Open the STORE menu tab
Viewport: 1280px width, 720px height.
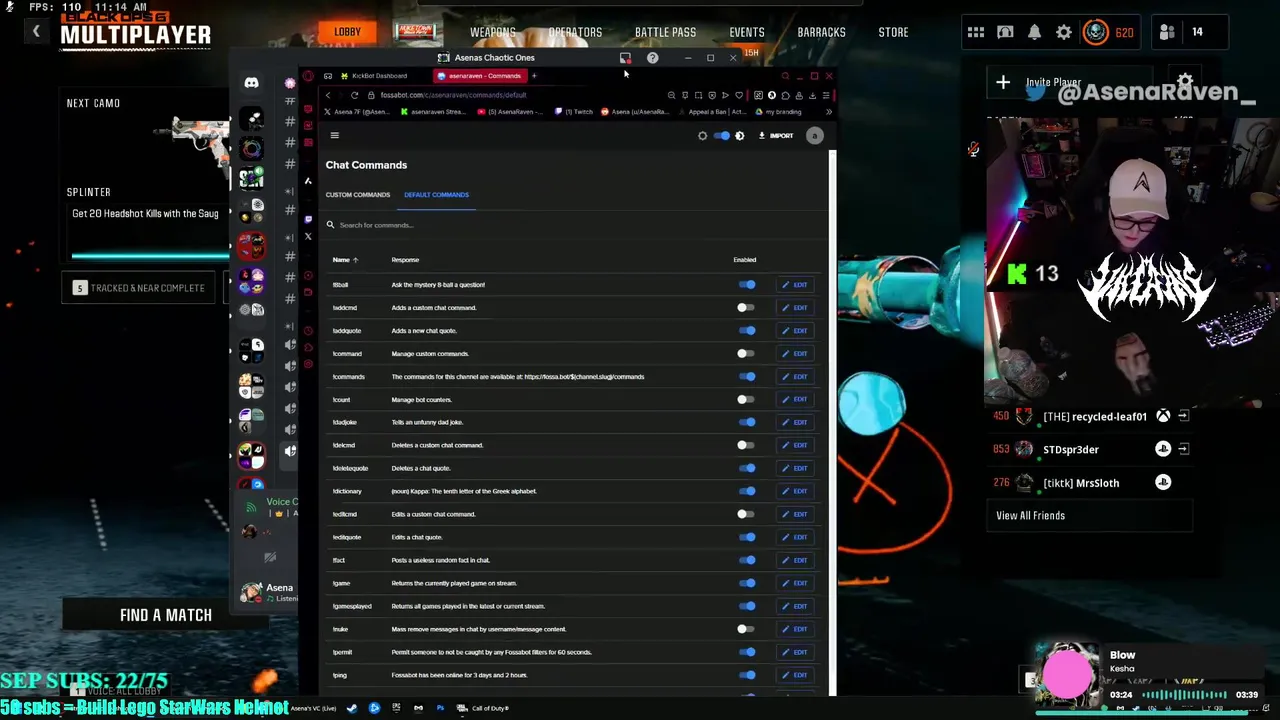tap(893, 32)
